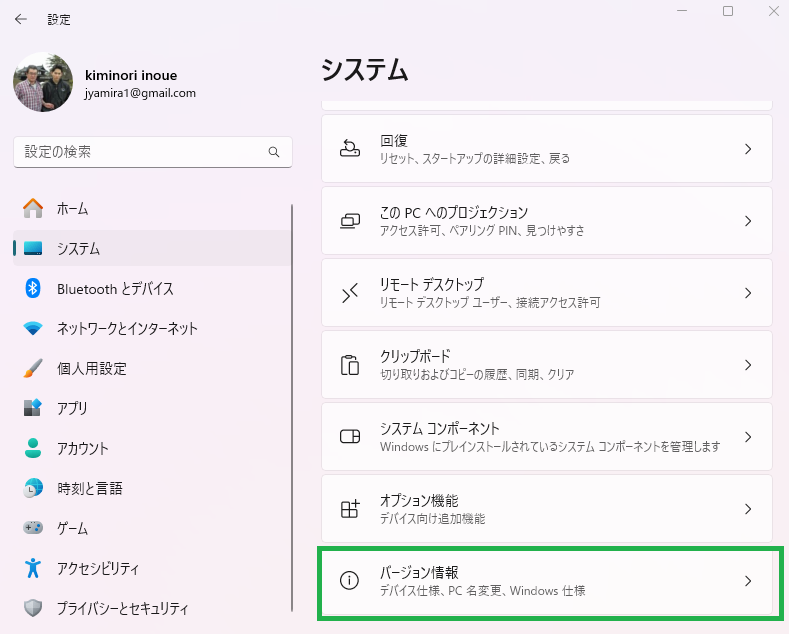The image size is (789, 634).
Task: Click the privacy shield icon
Action: [x=33, y=608]
